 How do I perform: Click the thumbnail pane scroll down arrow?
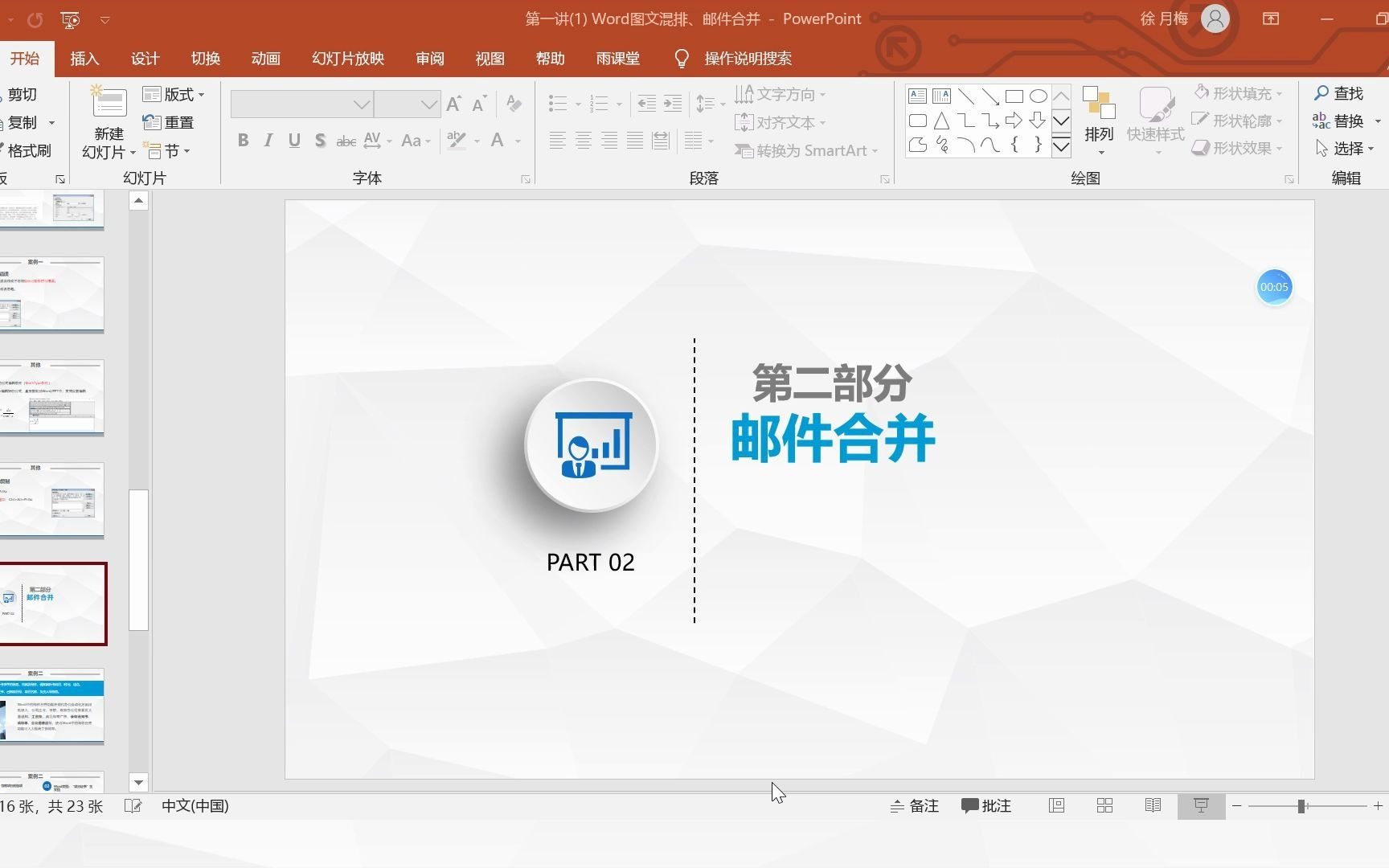point(138,783)
